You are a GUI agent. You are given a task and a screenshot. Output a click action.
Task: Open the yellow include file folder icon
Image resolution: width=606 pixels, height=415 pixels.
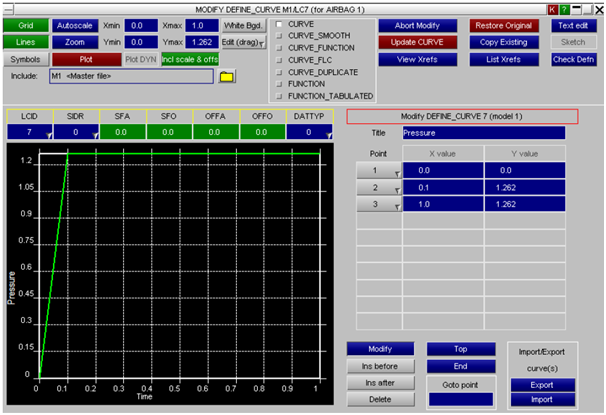click(227, 76)
